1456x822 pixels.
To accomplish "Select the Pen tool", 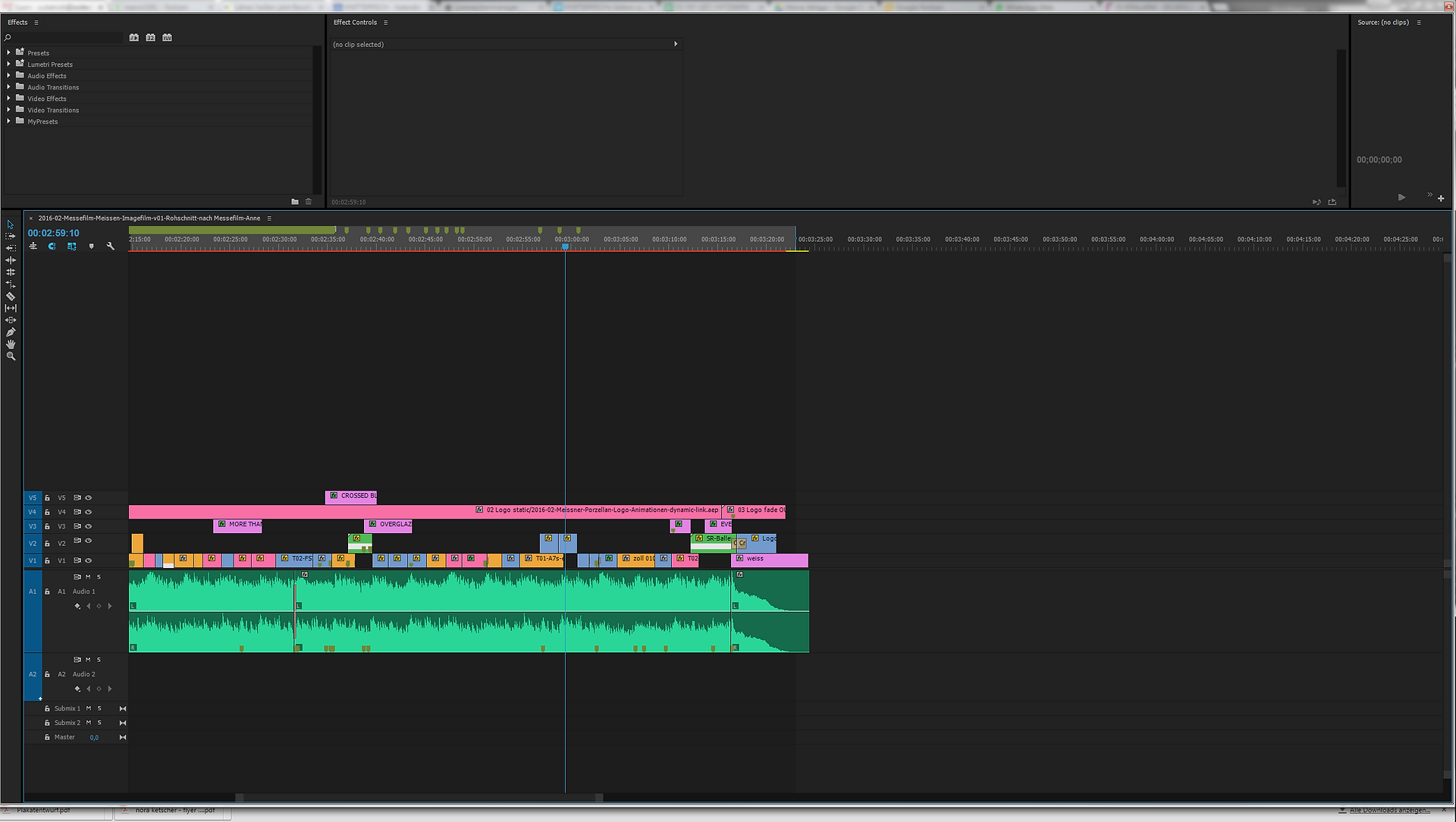I will (11, 332).
